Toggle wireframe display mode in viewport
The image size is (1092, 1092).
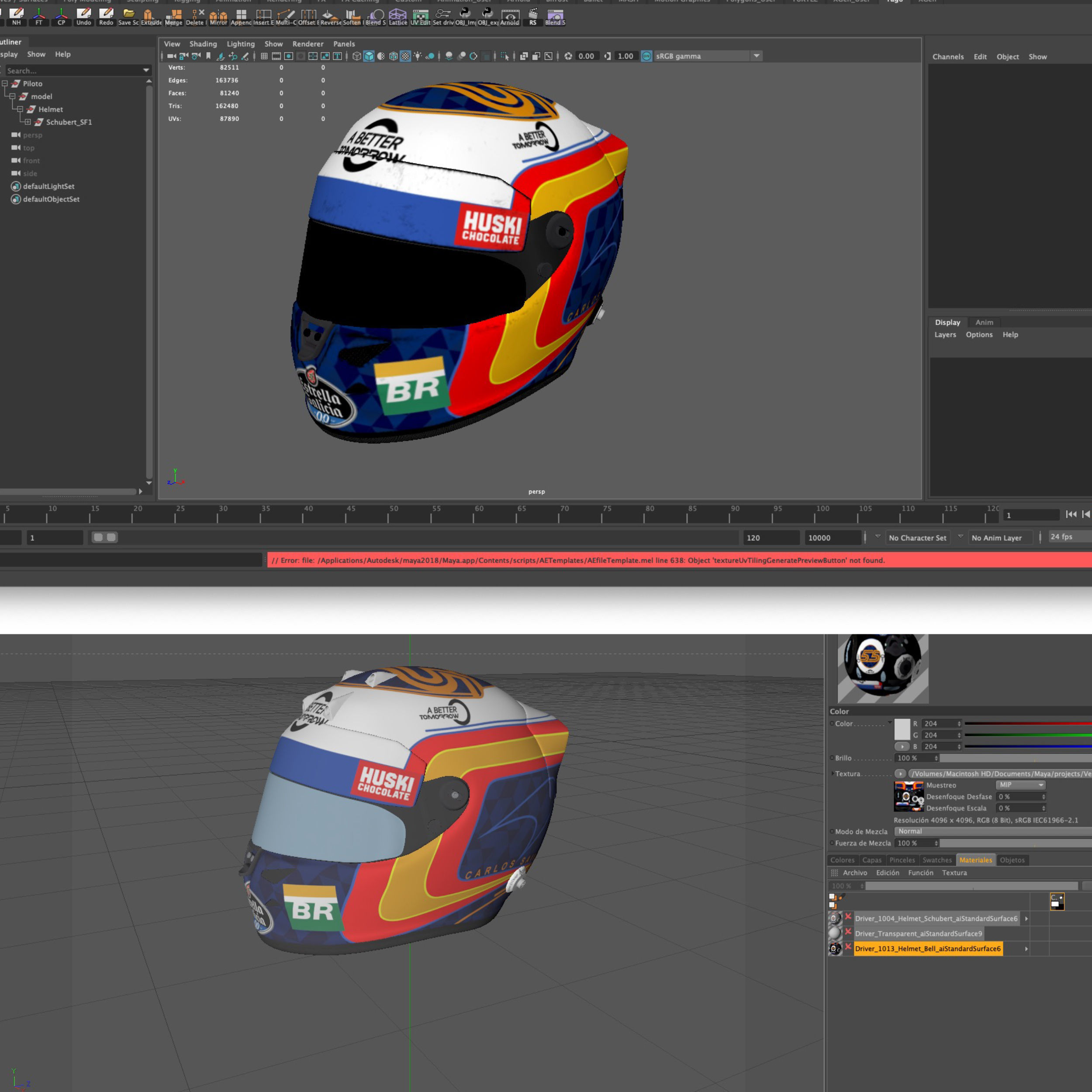(357, 56)
